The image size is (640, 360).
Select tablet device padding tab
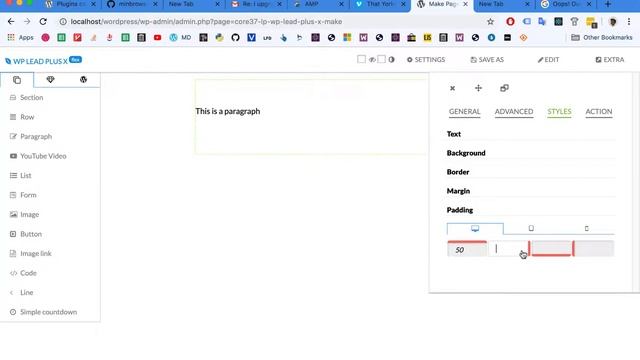531,229
